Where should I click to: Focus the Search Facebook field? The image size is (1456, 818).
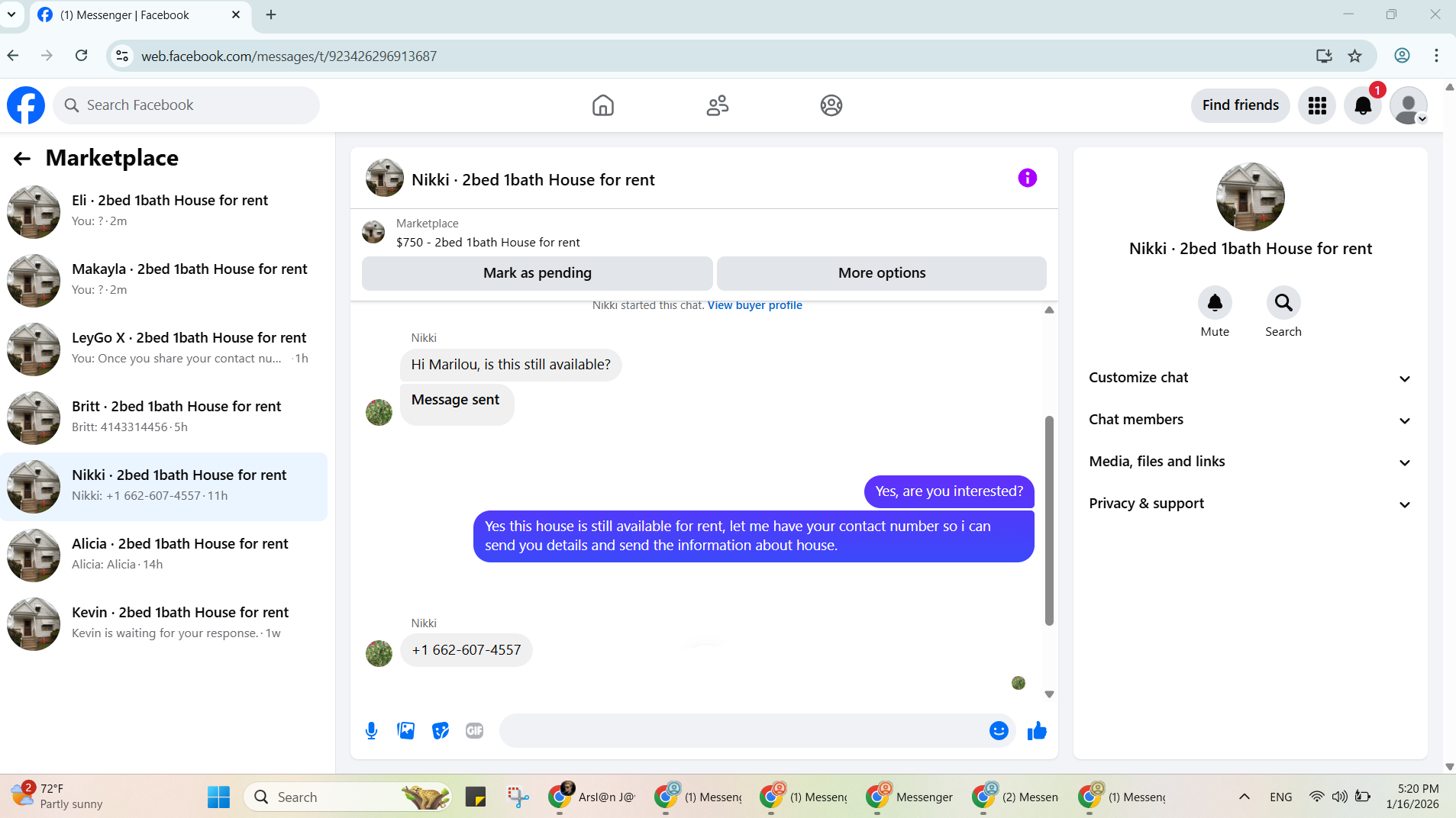tap(186, 105)
